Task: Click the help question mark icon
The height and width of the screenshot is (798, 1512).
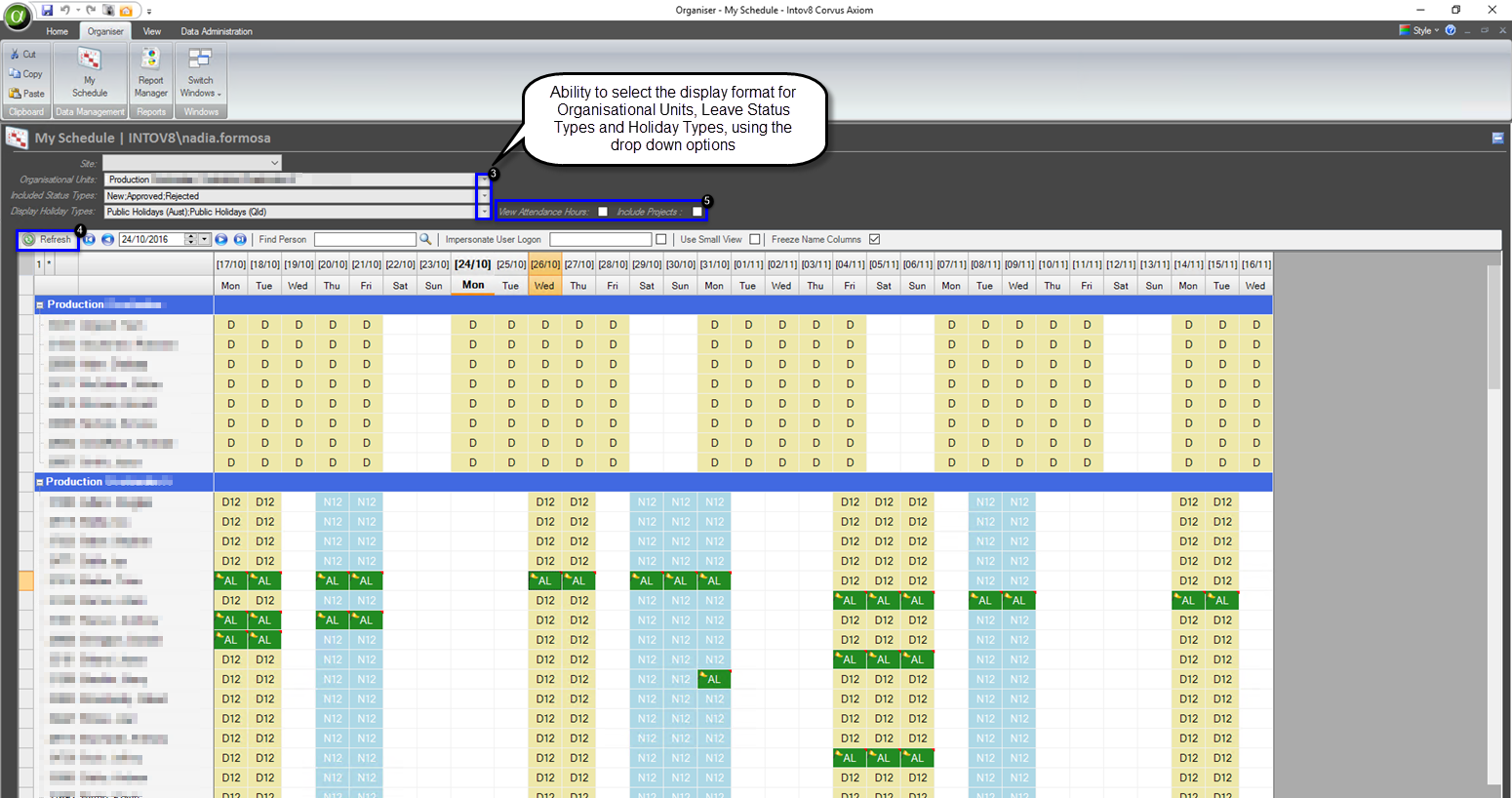Action: click(x=1451, y=30)
